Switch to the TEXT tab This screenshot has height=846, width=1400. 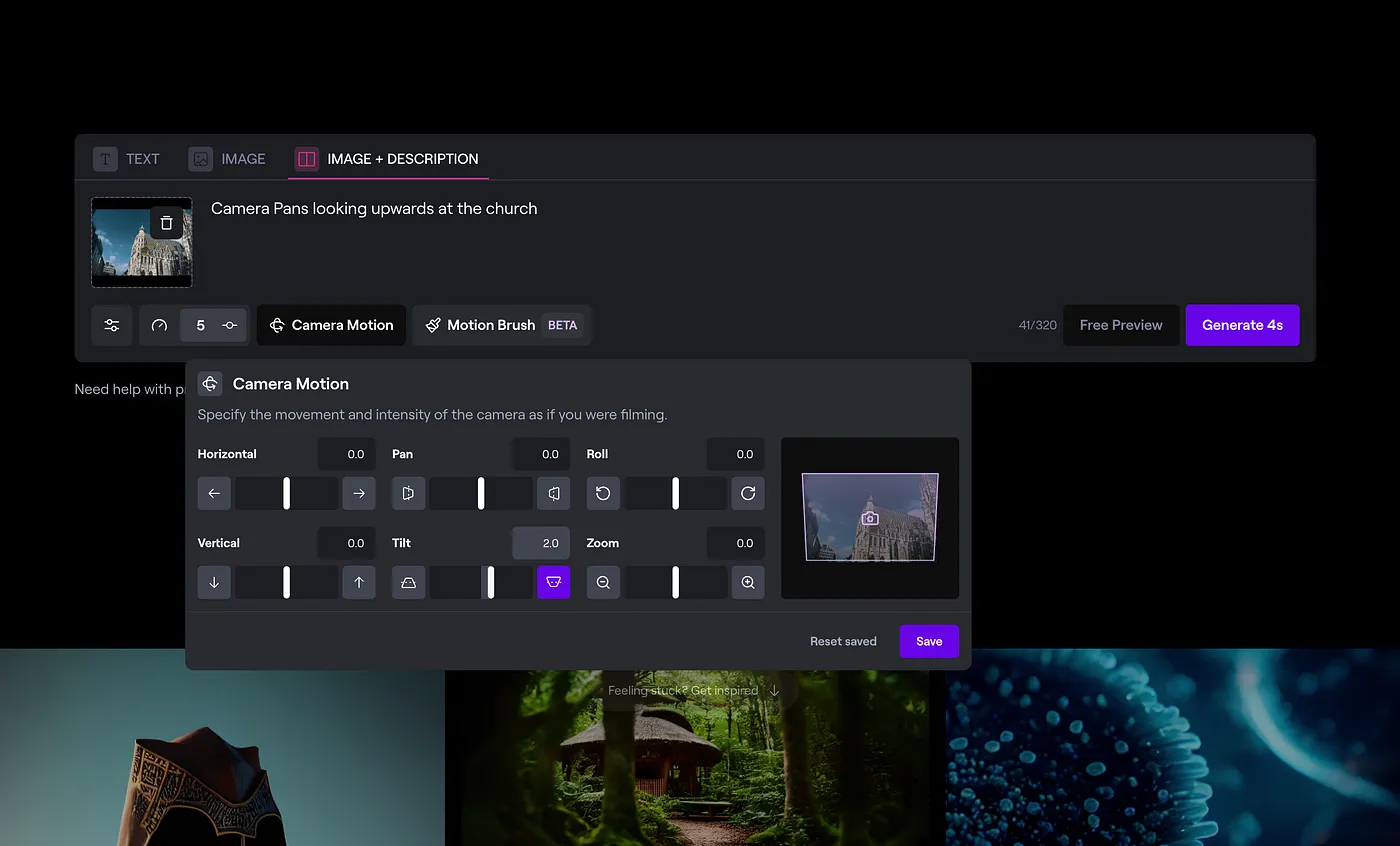coord(127,159)
